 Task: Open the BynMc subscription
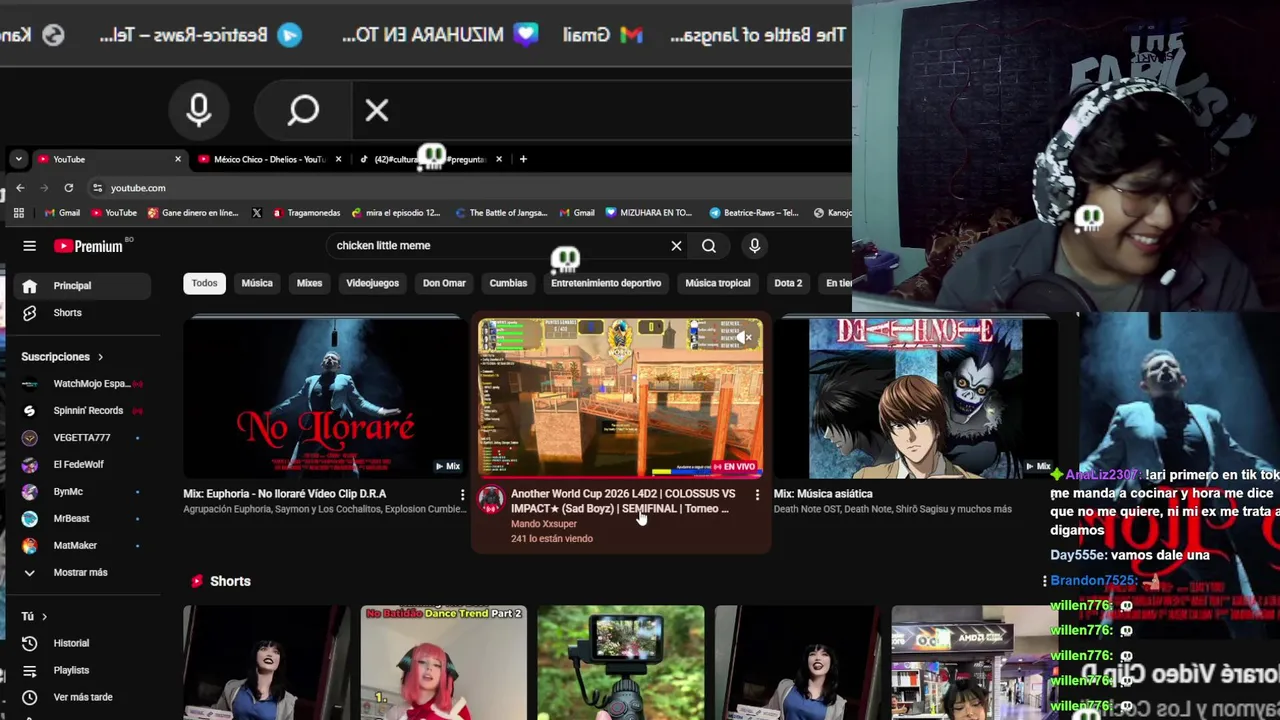83,492
